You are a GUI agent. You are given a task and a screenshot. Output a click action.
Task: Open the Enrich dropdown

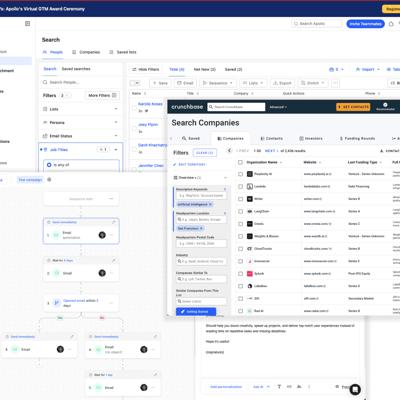tap(312, 83)
